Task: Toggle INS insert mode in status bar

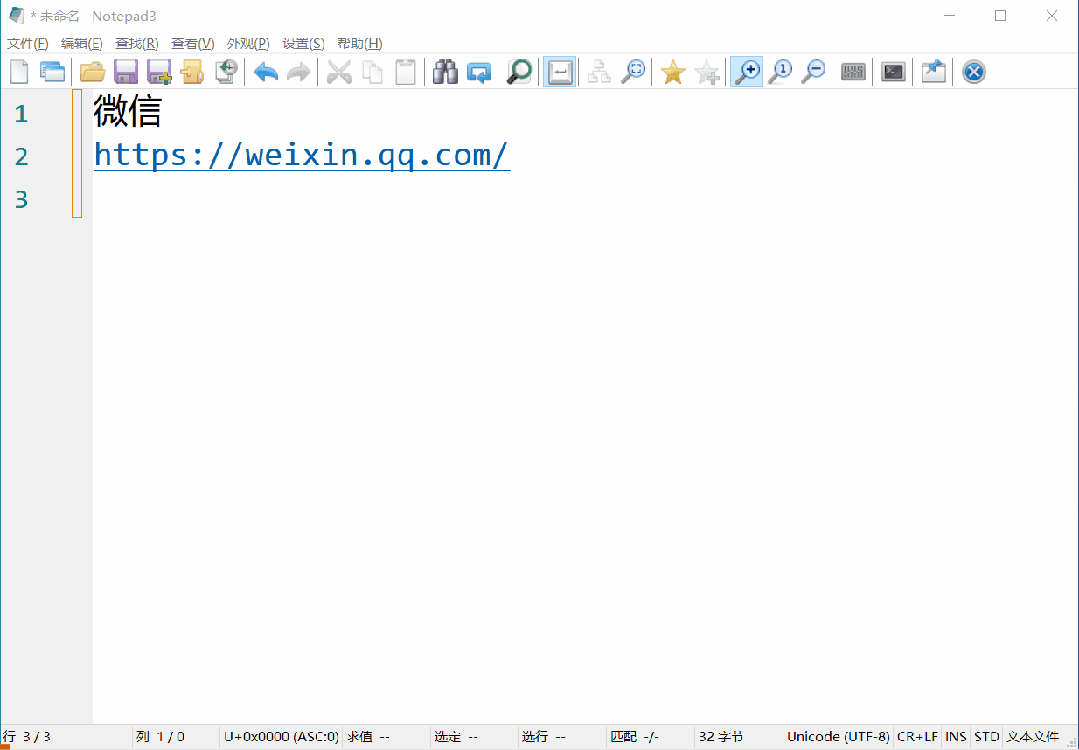Action: click(956, 736)
